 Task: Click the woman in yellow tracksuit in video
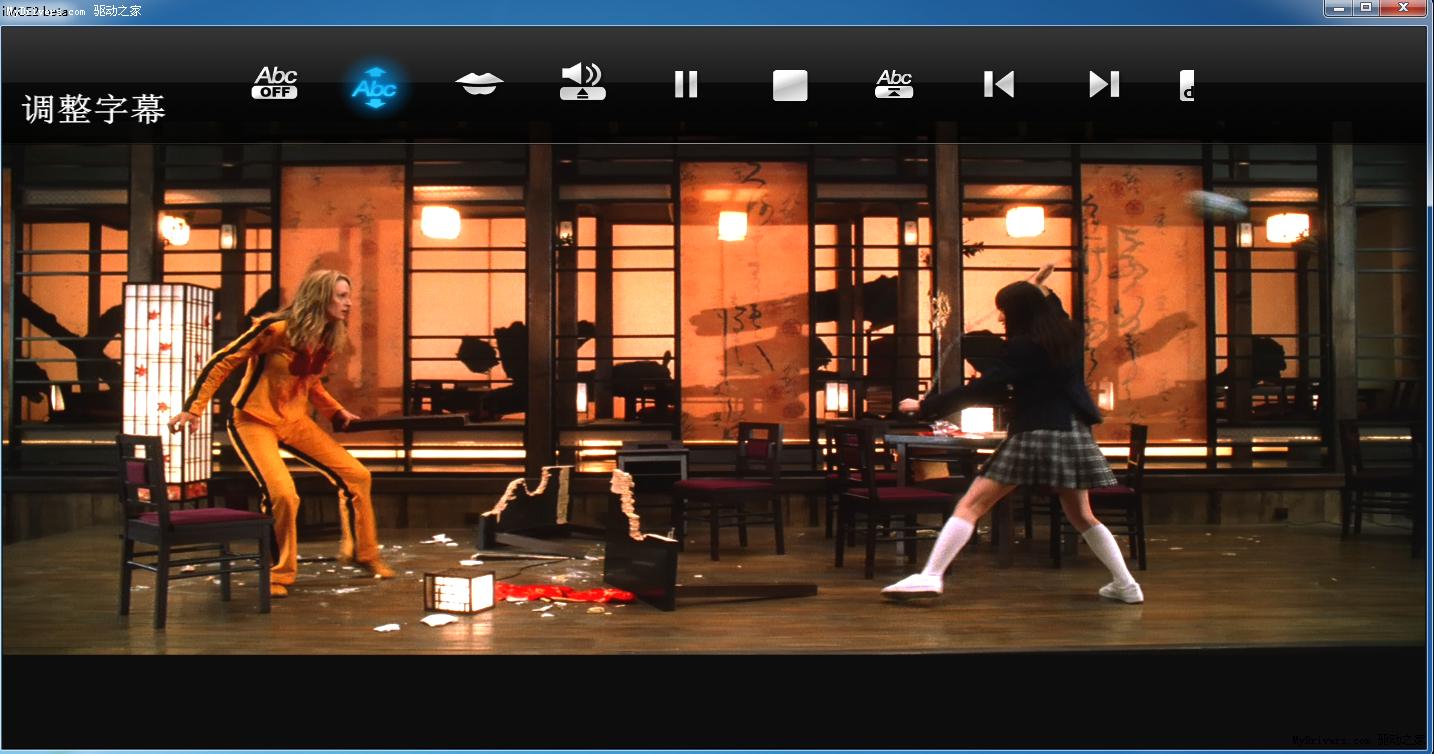(x=290, y=420)
